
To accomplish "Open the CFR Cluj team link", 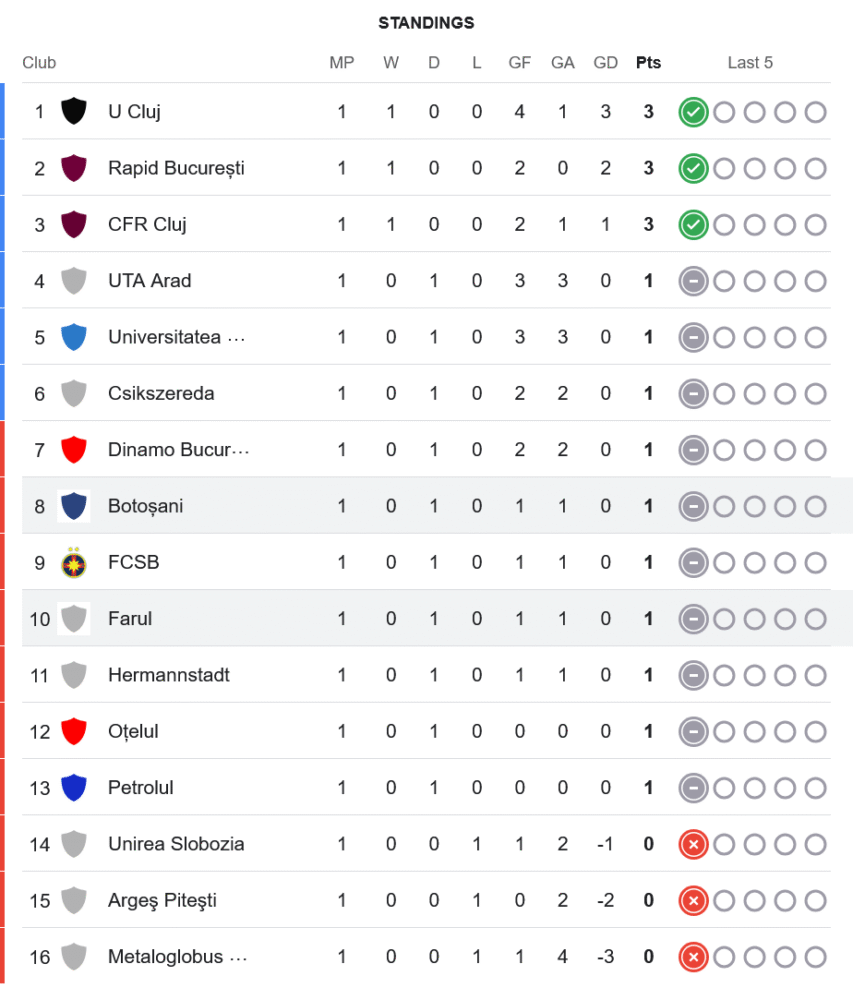I will 147,224.
